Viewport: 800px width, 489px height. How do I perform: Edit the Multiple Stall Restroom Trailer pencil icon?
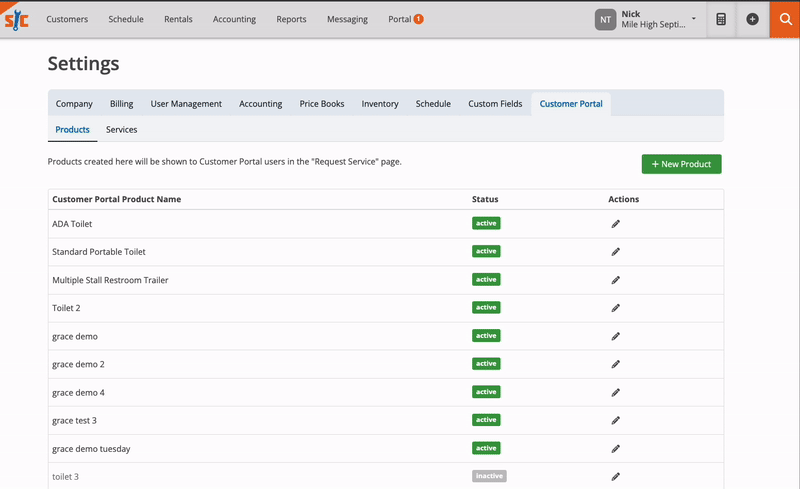tap(616, 280)
